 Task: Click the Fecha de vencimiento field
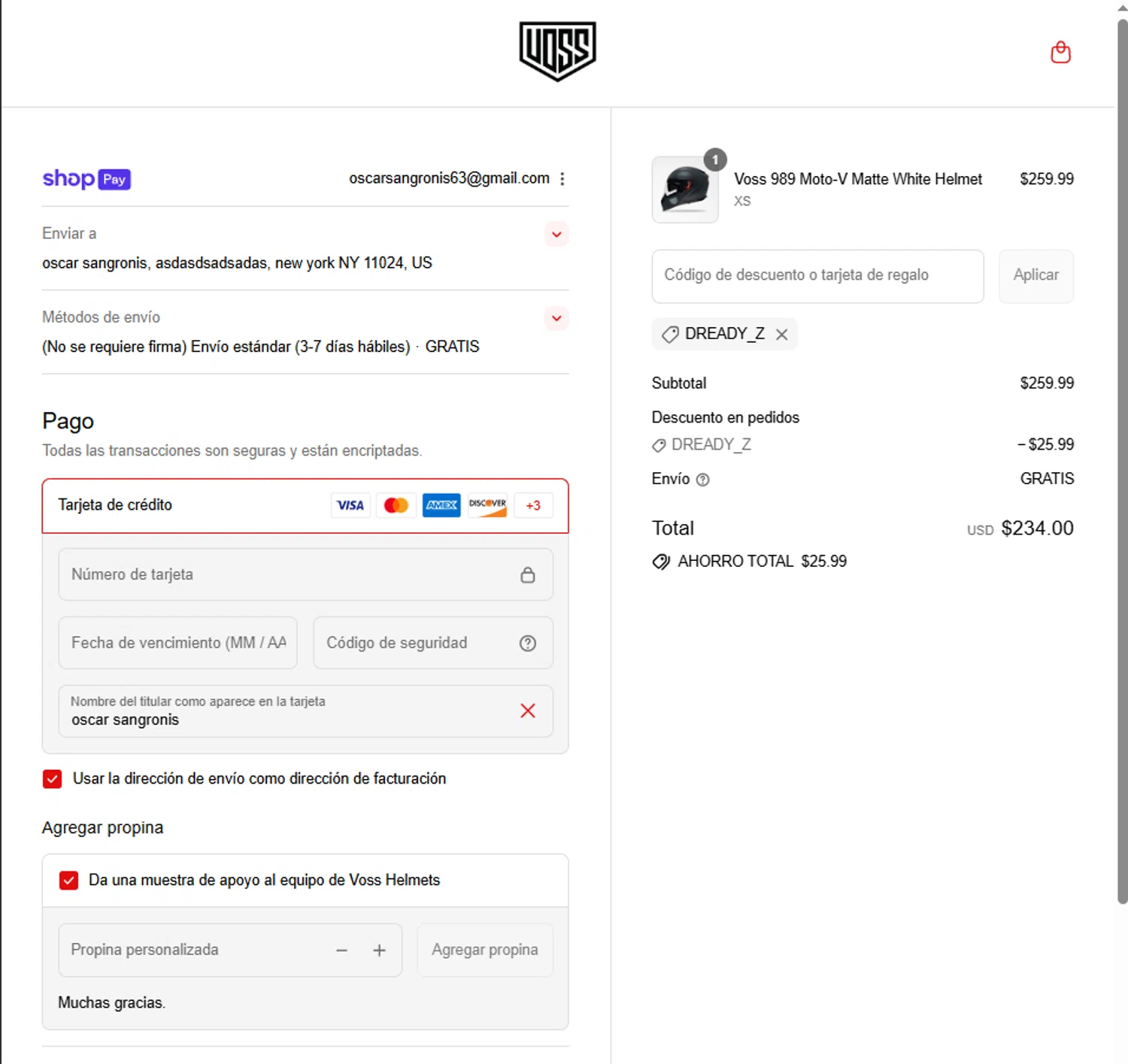[177, 643]
